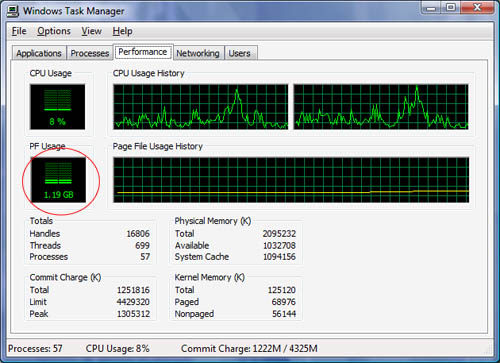Click Kernel Memory Paged value 68976

point(284,302)
